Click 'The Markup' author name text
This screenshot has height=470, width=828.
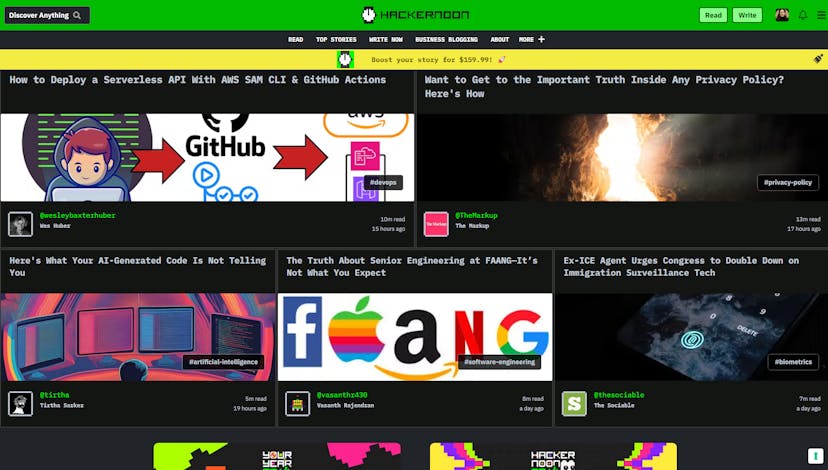pos(472,226)
